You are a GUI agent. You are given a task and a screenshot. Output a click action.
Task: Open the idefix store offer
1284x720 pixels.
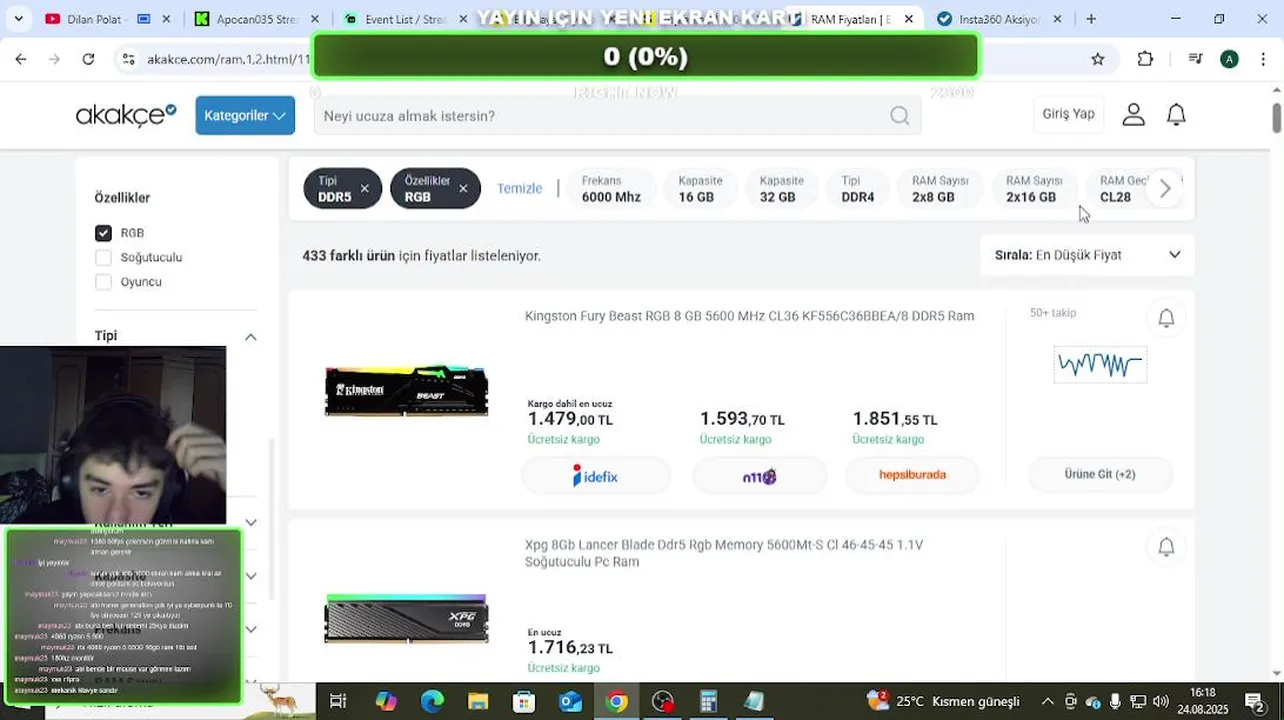[x=596, y=476]
